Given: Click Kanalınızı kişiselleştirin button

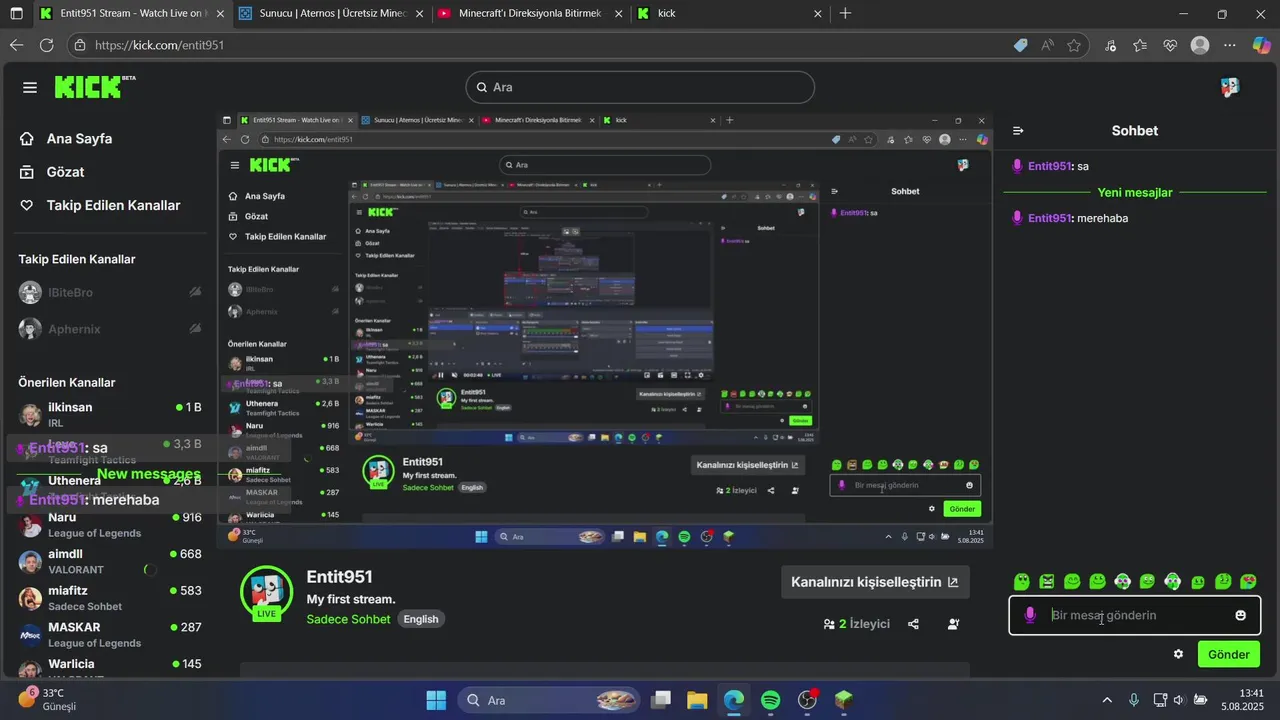Looking at the screenshot, I should click(875, 582).
